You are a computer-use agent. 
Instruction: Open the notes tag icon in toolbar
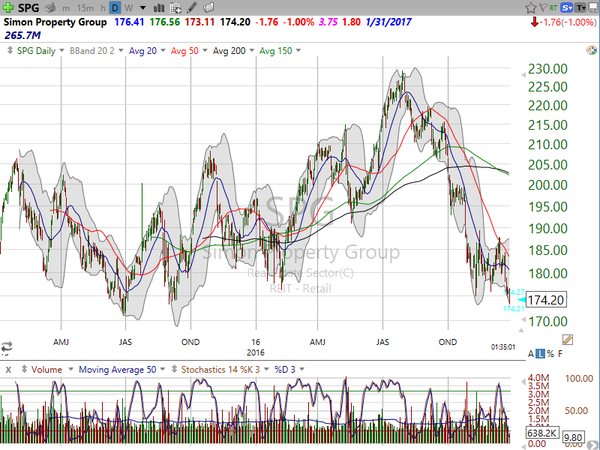(x=208, y=7)
